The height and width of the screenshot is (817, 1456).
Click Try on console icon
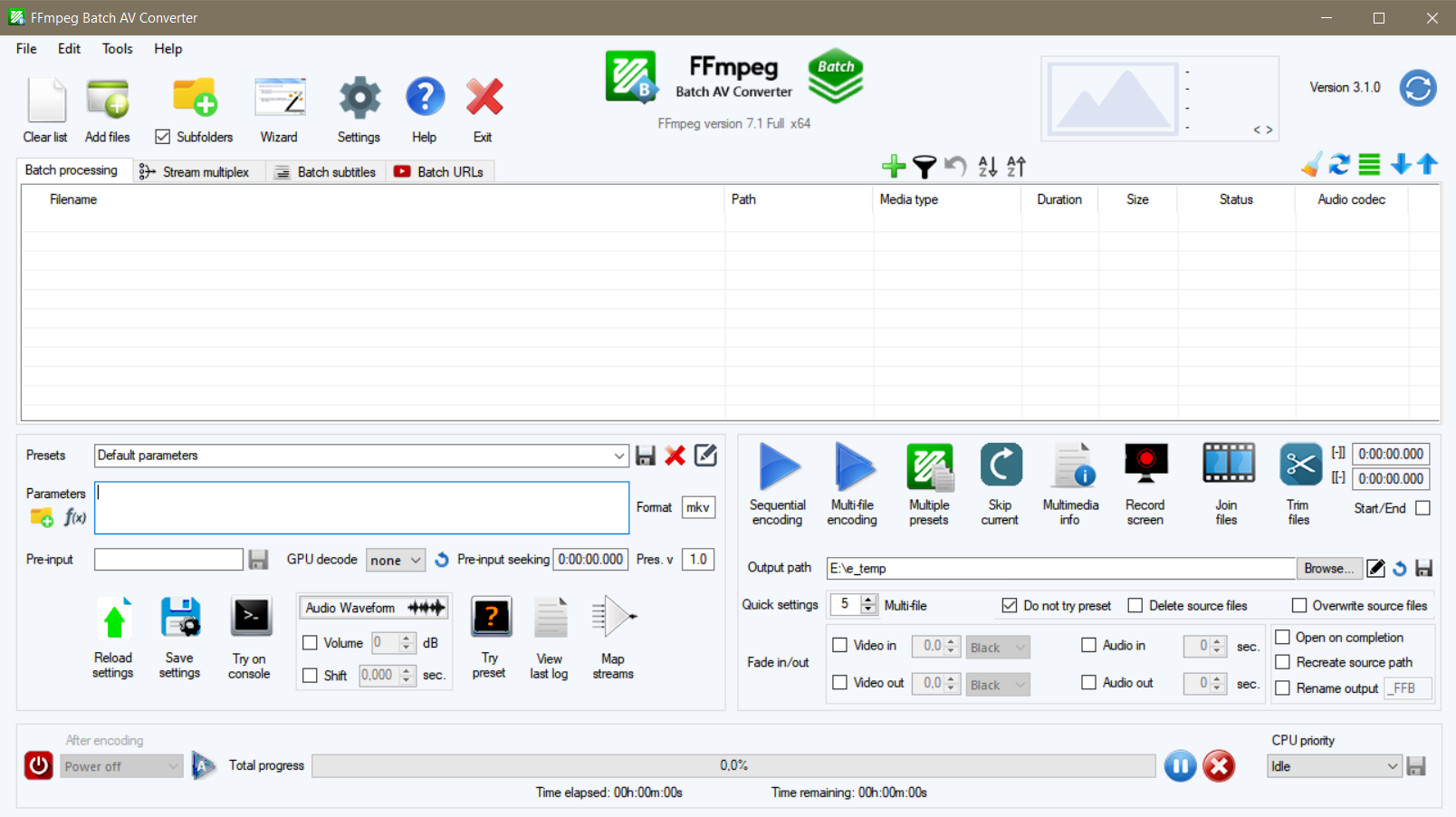(x=251, y=618)
